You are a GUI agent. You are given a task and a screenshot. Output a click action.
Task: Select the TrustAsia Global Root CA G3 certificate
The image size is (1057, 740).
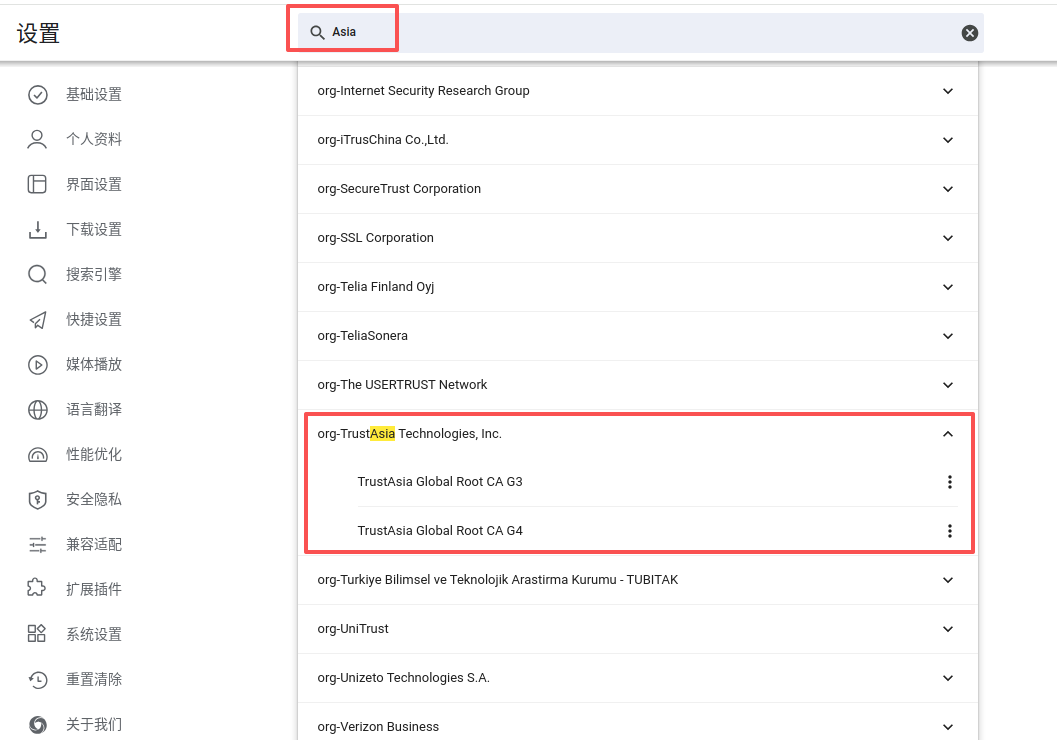[x=440, y=482]
